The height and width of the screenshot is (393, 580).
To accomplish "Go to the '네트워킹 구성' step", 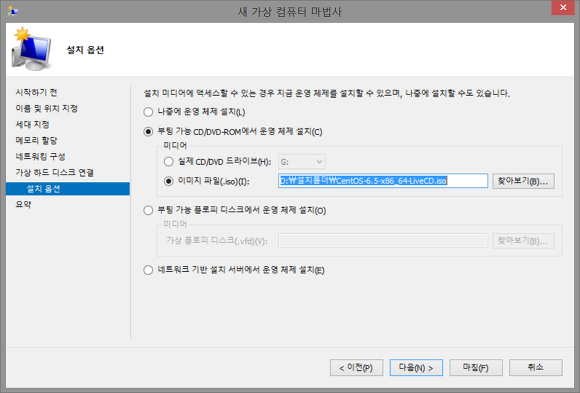I will pyautogui.click(x=40, y=157).
